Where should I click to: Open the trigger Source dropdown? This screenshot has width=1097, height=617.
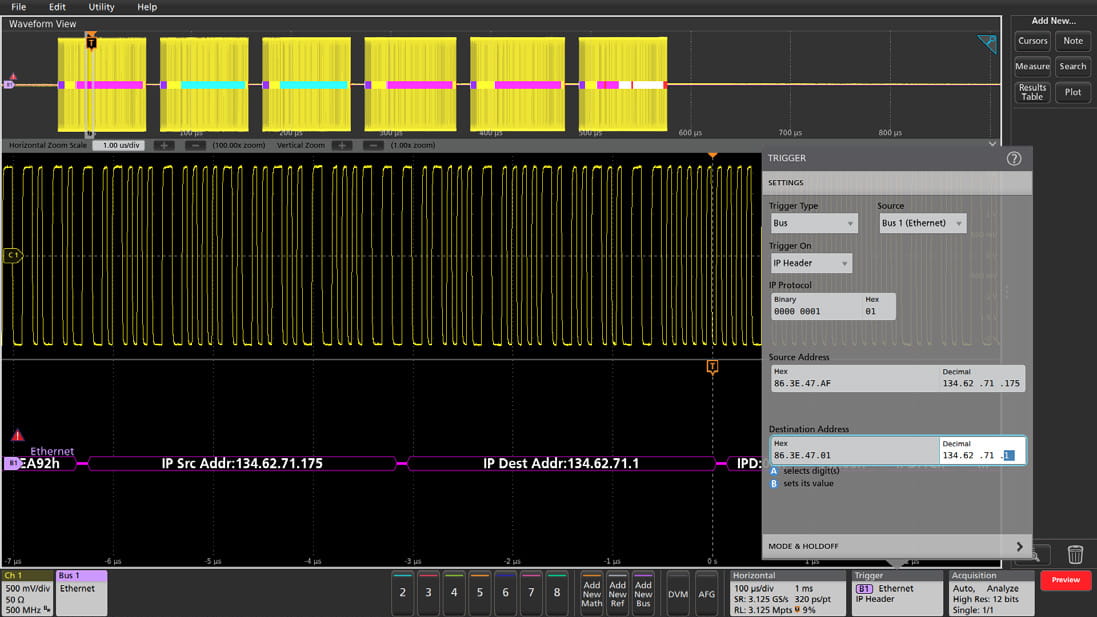click(922, 223)
